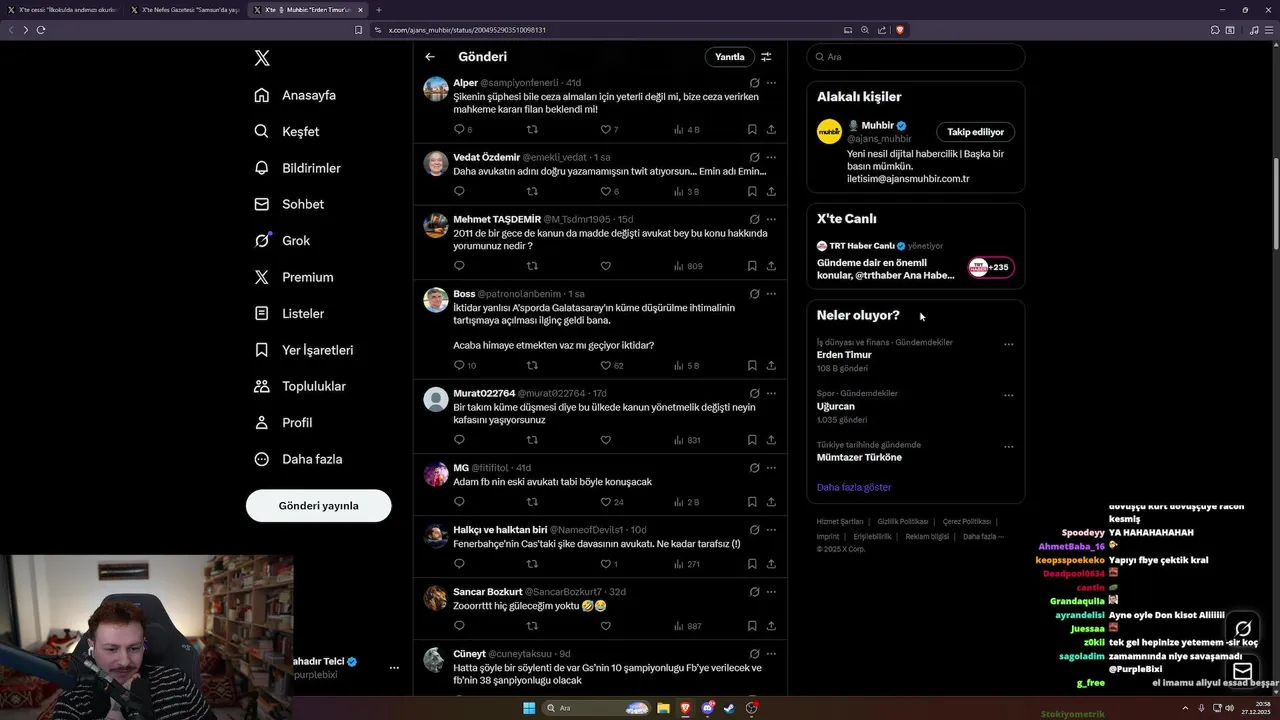Click Windows taskbar search box

pyautogui.click(x=595, y=708)
